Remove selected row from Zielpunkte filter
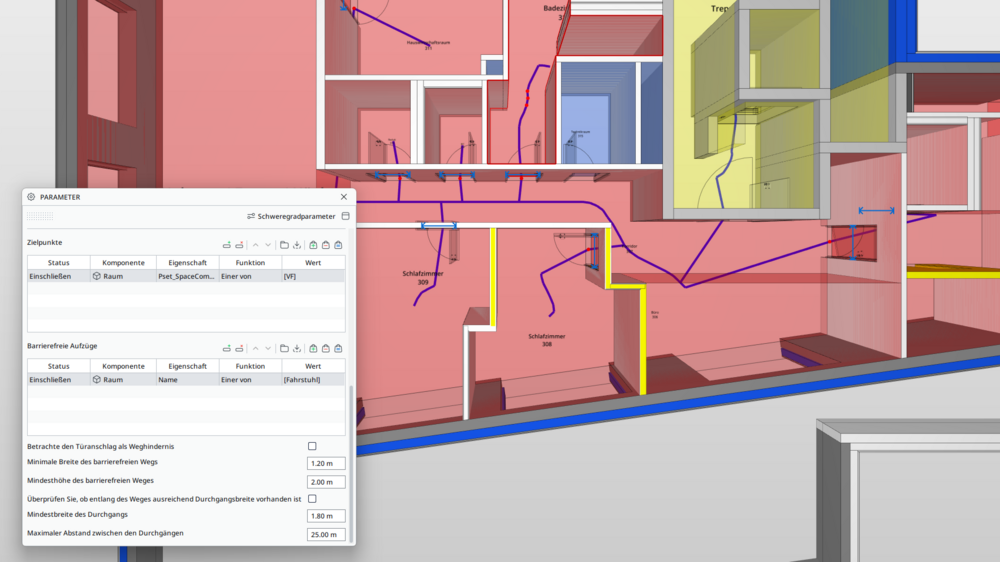This screenshot has height=562, width=1000. [x=239, y=244]
